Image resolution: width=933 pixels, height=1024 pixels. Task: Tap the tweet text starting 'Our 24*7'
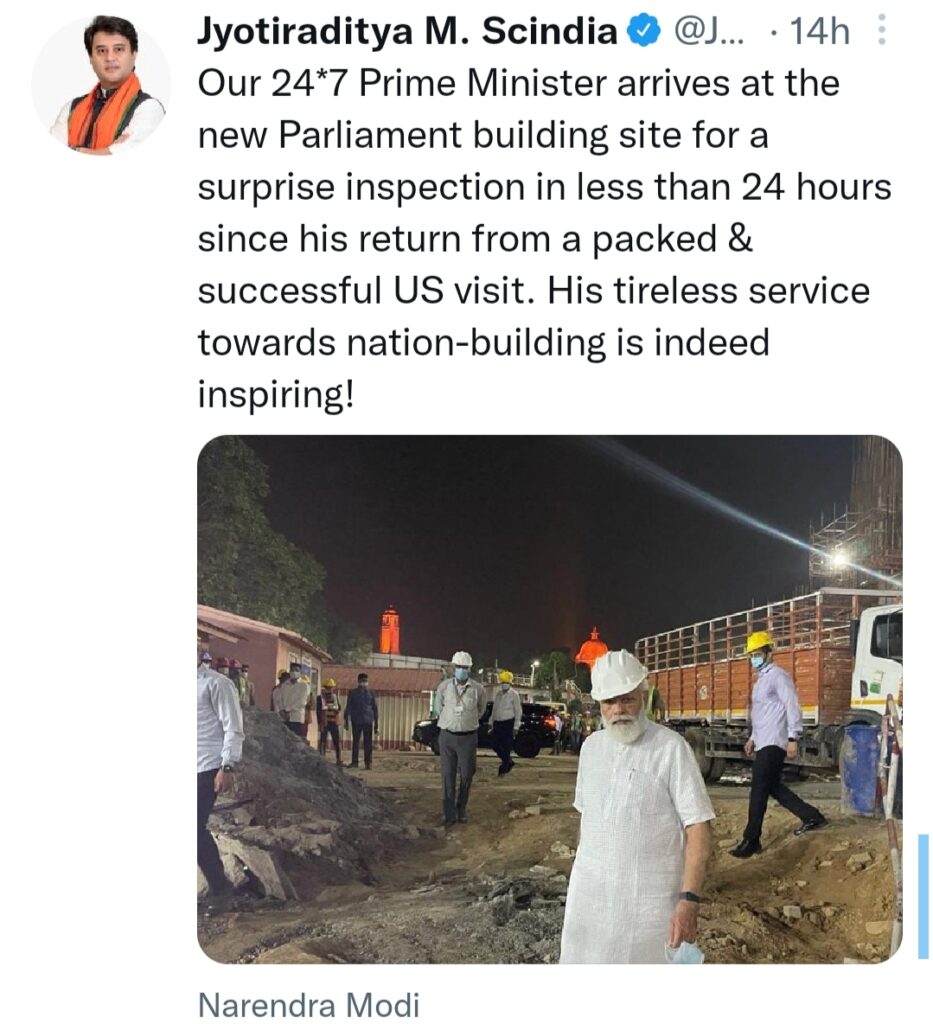pyautogui.click(x=545, y=239)
